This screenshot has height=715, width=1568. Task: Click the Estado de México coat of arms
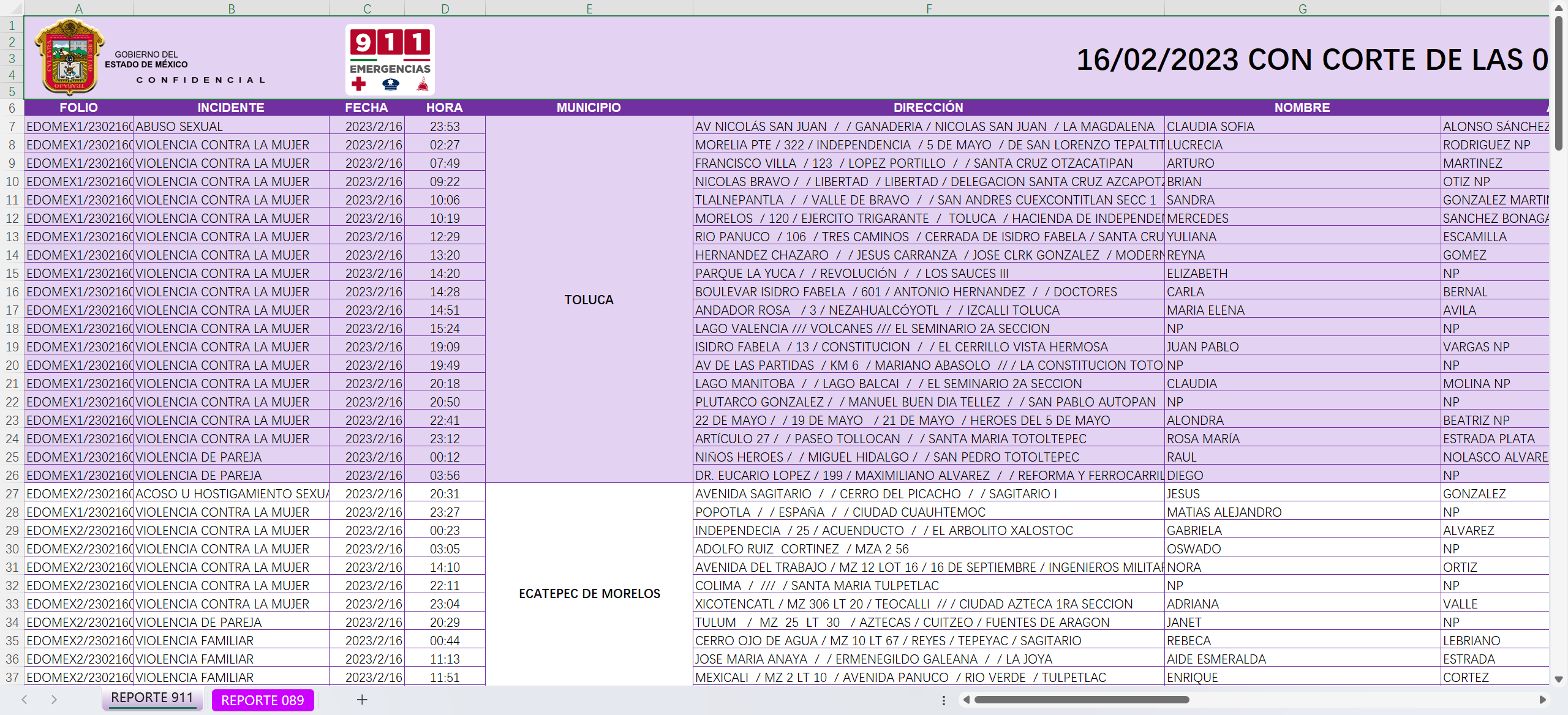69,57
